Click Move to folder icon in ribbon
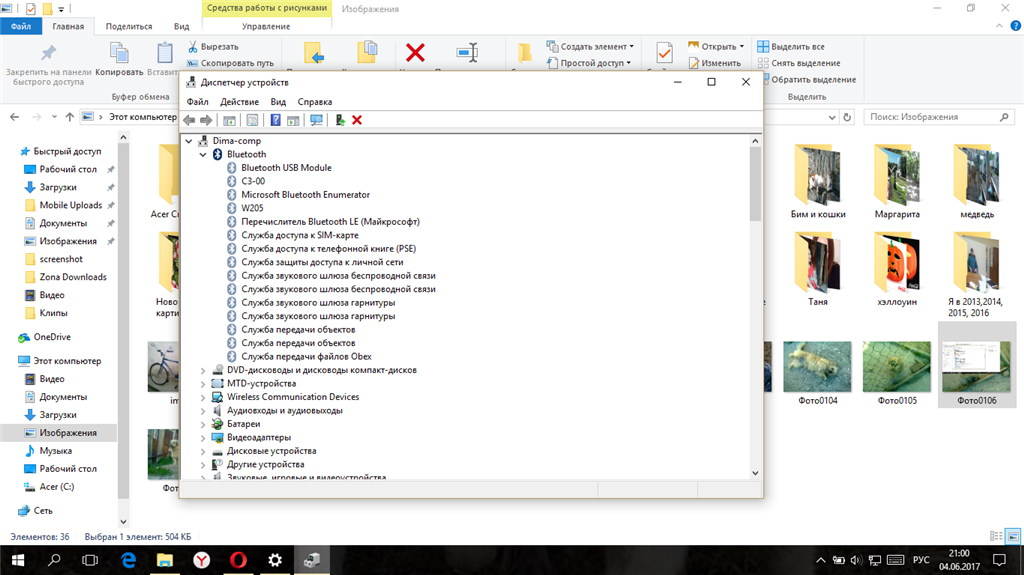 tap(314, 53)
